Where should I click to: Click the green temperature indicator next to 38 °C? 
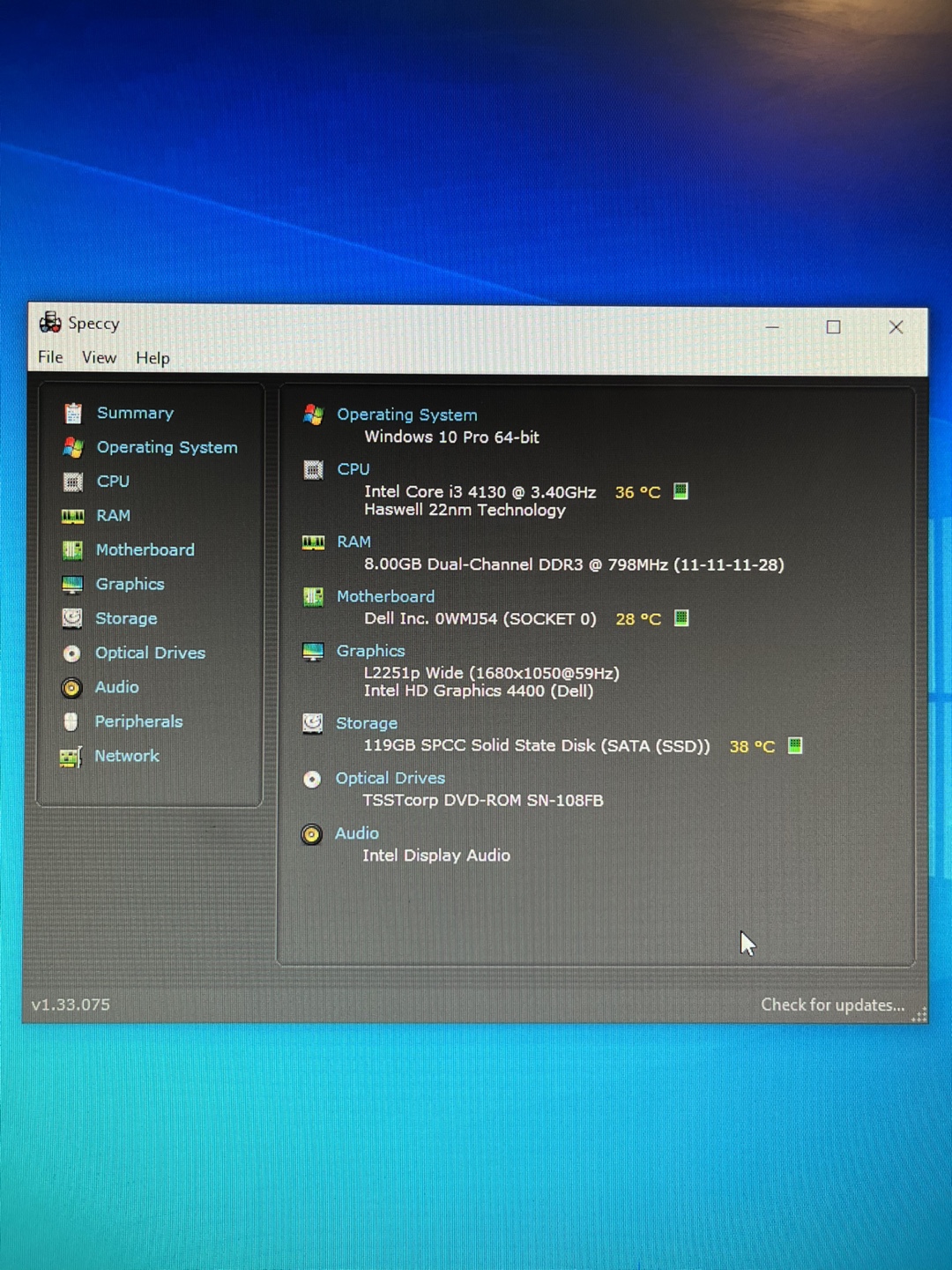pyautogui.click(x=795, y=745)
